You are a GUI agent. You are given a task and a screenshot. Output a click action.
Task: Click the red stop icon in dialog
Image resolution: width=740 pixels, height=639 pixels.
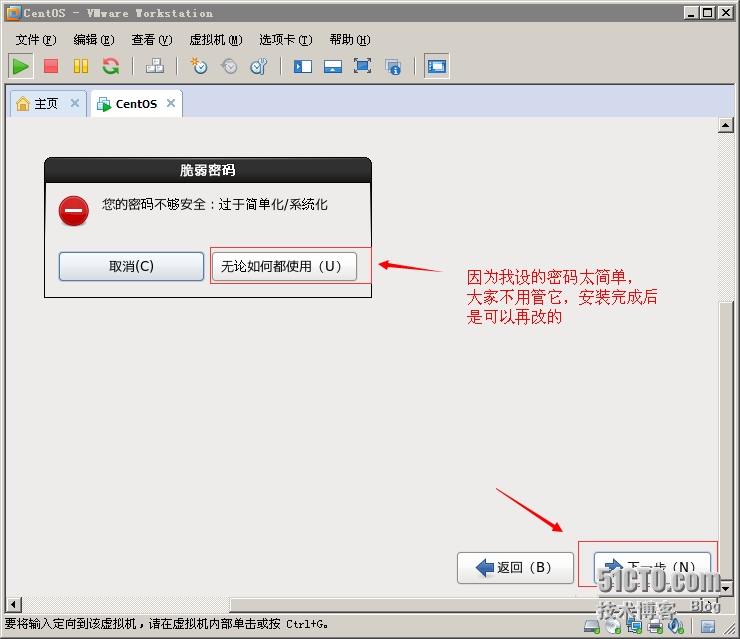tap(74, 211)
